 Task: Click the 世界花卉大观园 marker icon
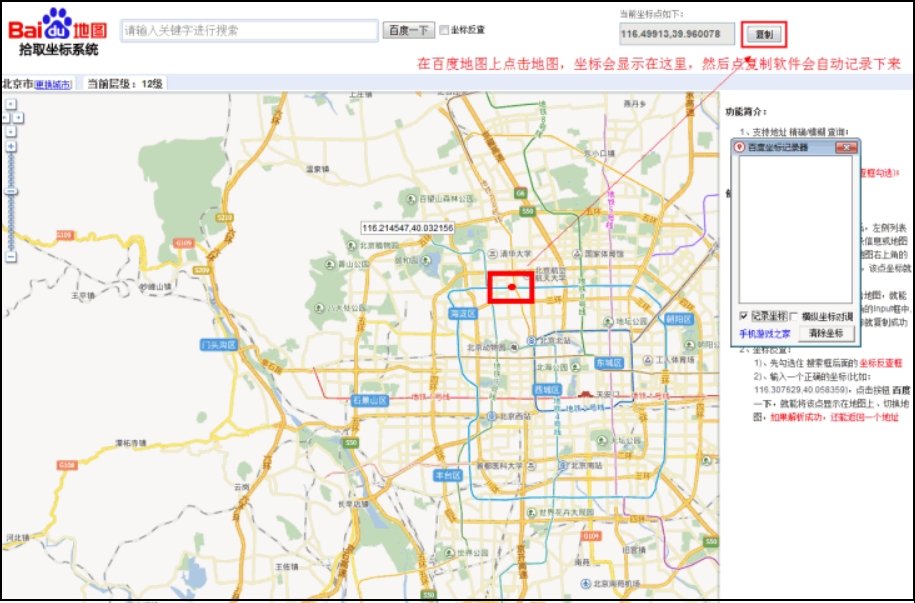pyautogui.click(x=531, y=513)
